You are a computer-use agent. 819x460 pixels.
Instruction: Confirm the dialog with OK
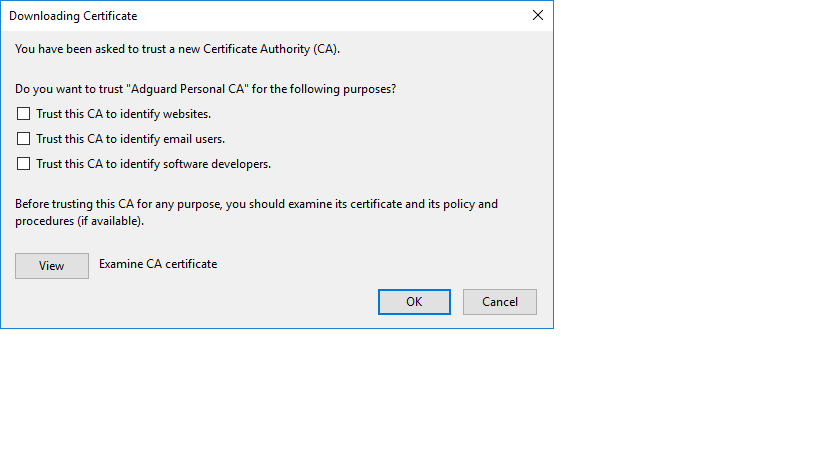(x=414, y=302)
